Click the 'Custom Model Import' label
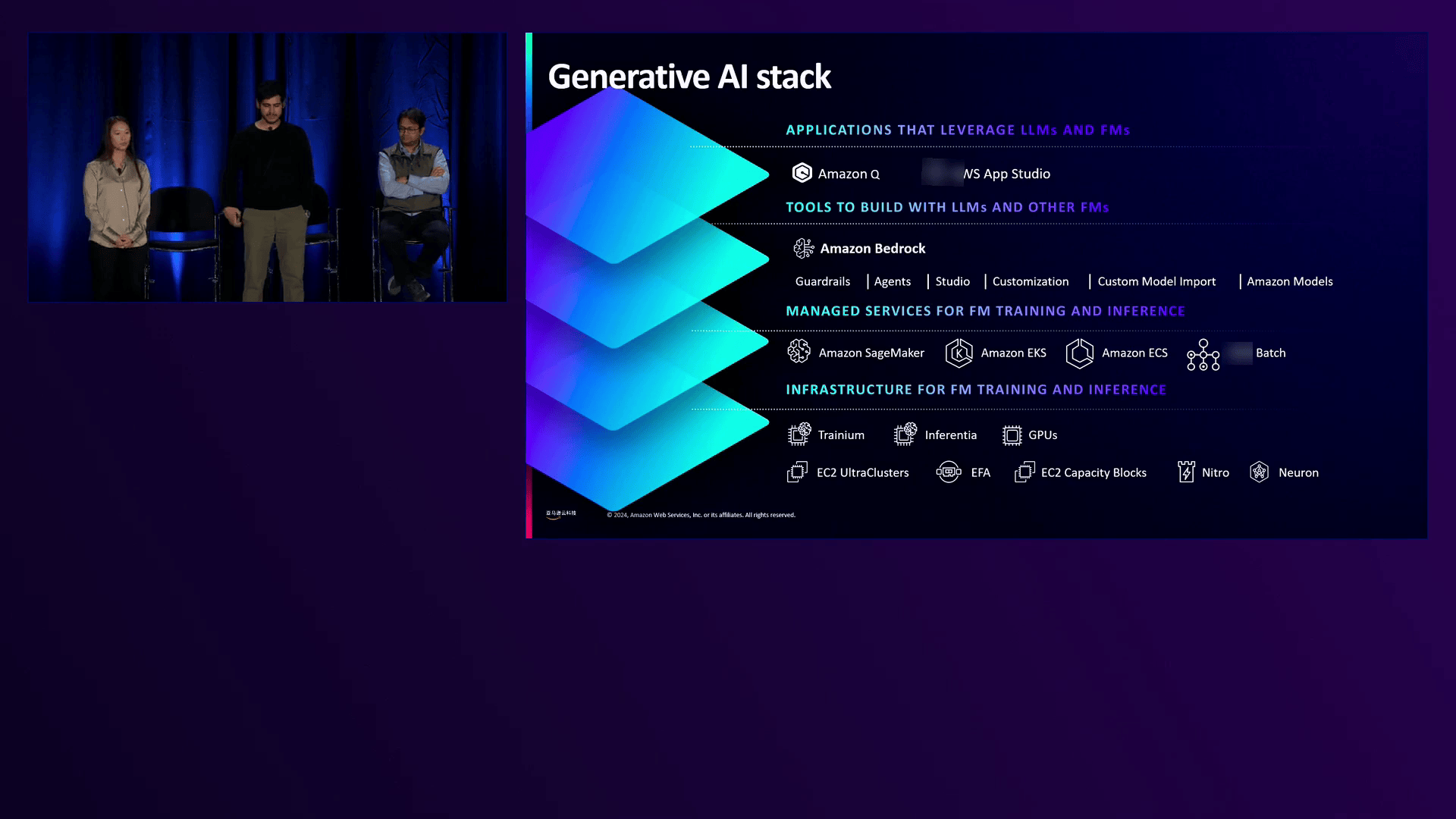This screenshot has height=819, width=1456. [x=1156, y=281]
